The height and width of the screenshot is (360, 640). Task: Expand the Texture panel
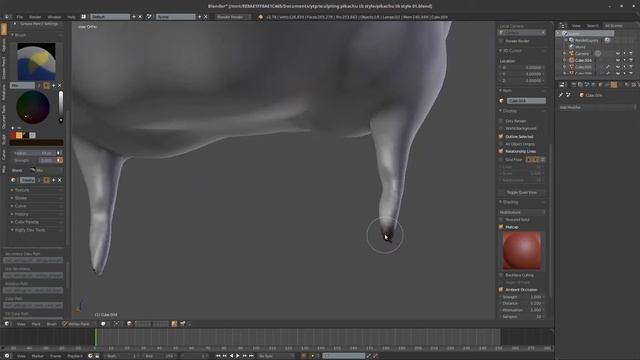22,190
